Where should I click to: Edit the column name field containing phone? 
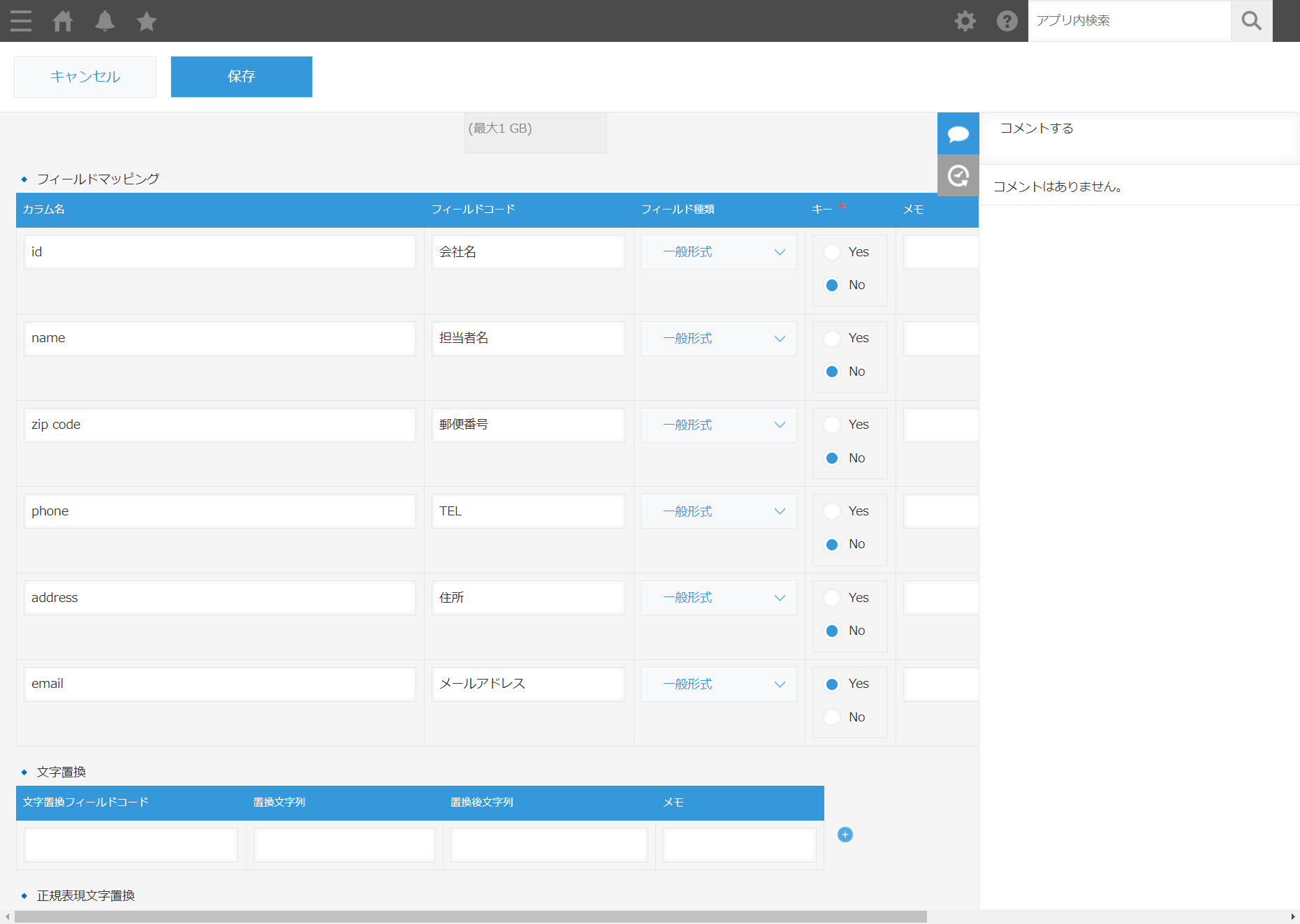pos(220,511)
